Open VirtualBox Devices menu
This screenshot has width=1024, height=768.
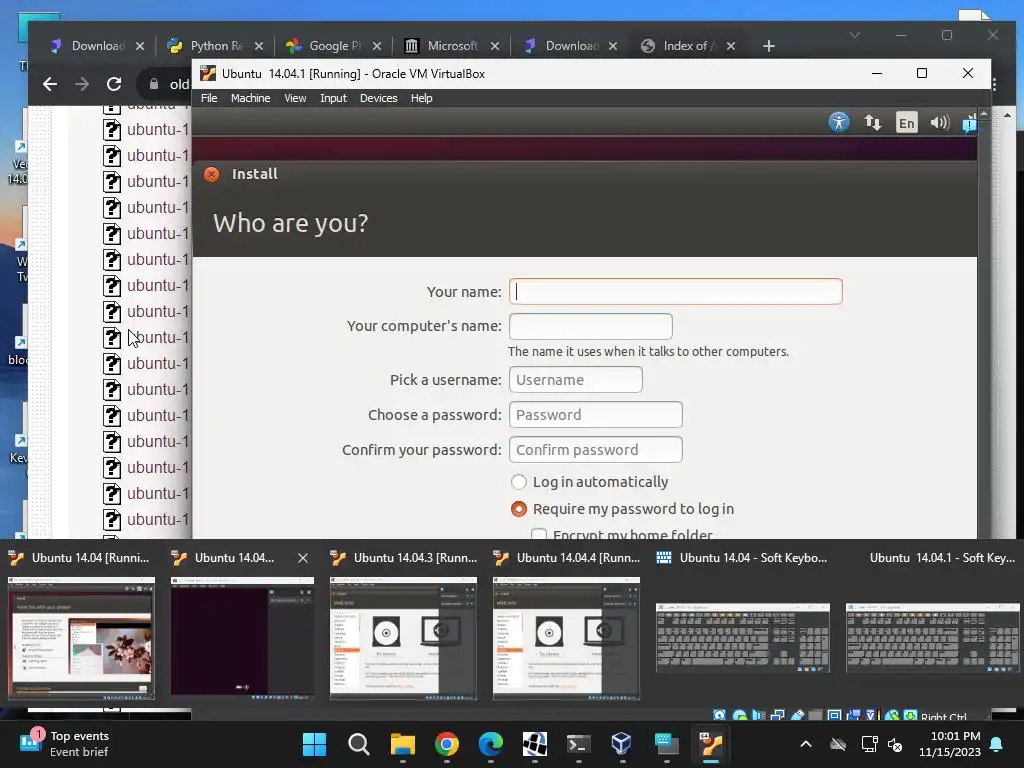[379, 98]
